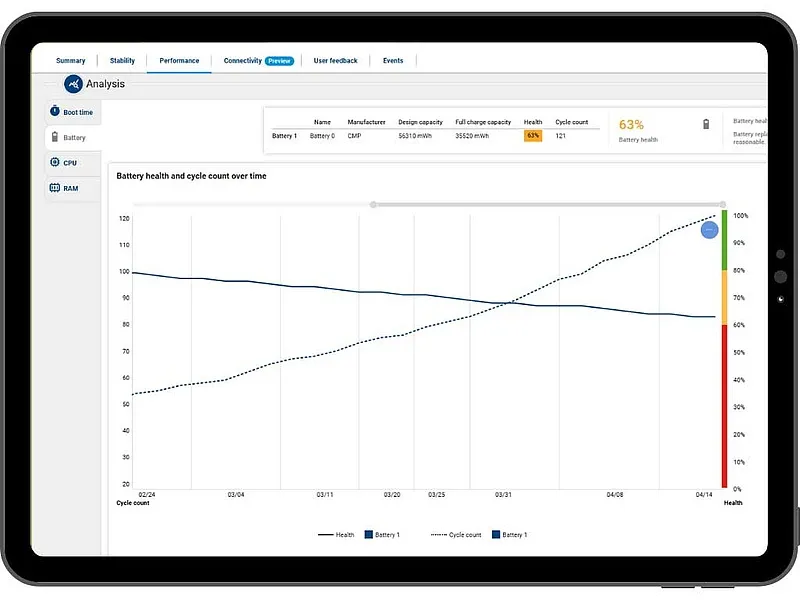Click the Boot time stopwatch icon
The image size is (800, 600).
55,111
